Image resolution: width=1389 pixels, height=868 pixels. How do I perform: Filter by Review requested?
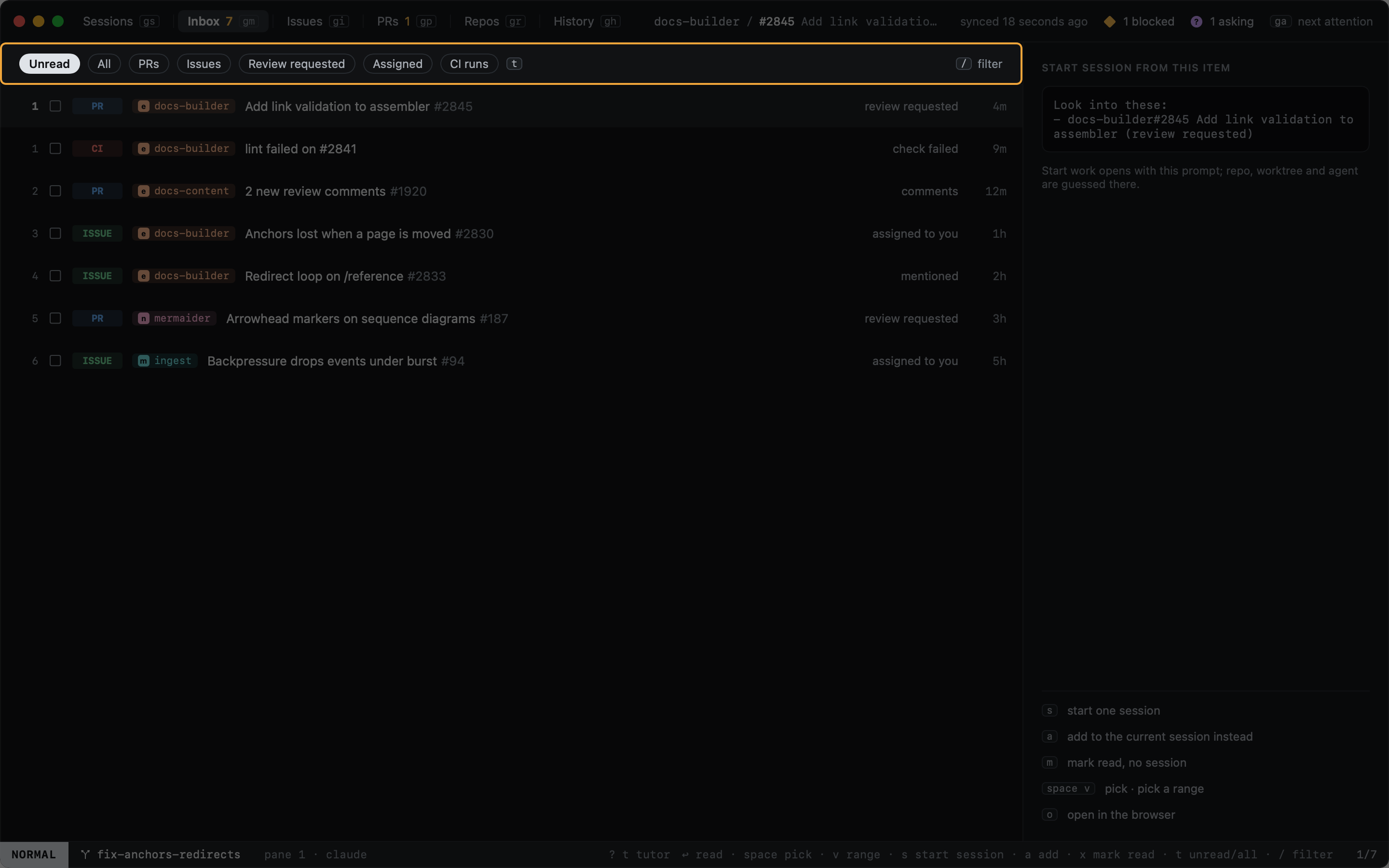tap(297, 64)
